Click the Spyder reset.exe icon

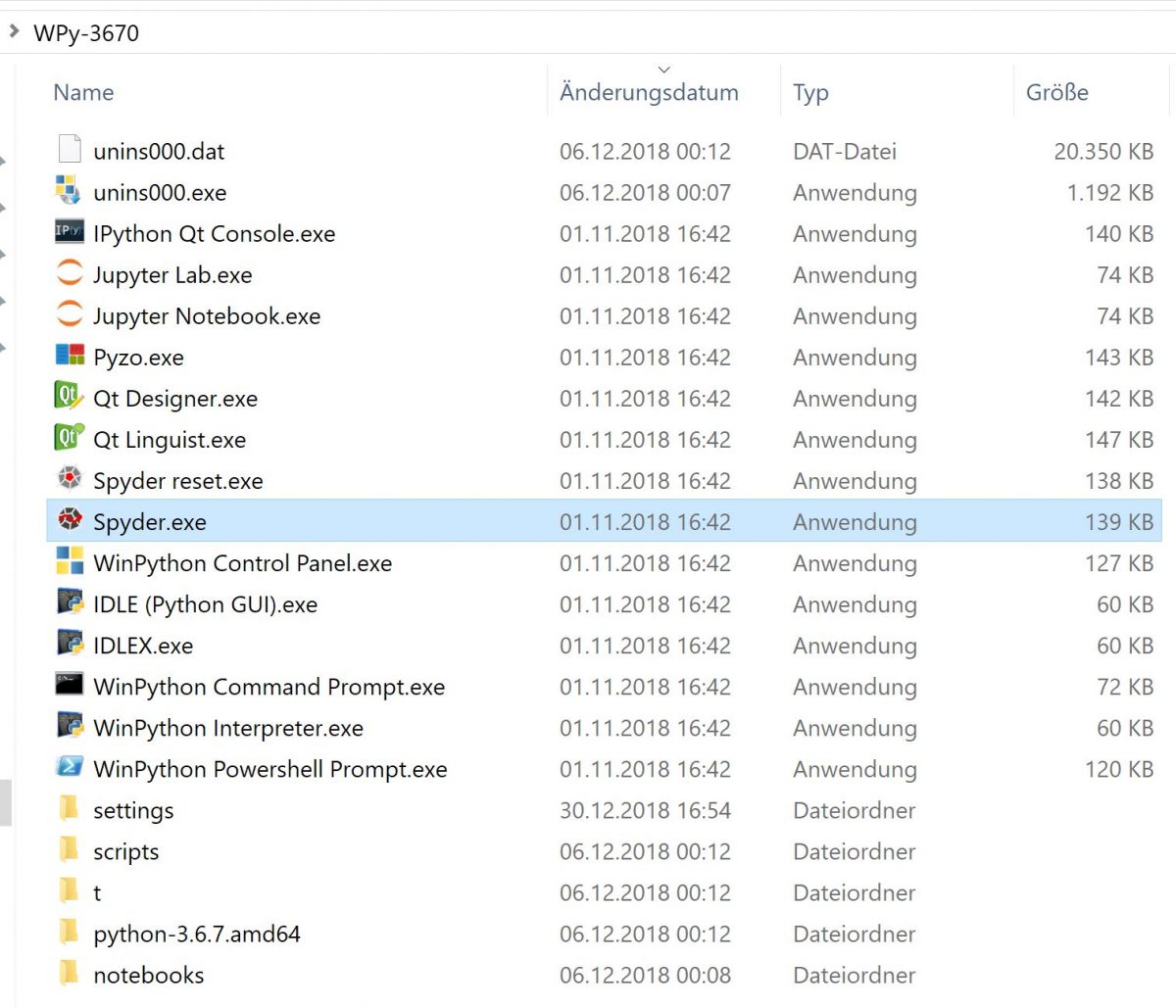point(70,480)
